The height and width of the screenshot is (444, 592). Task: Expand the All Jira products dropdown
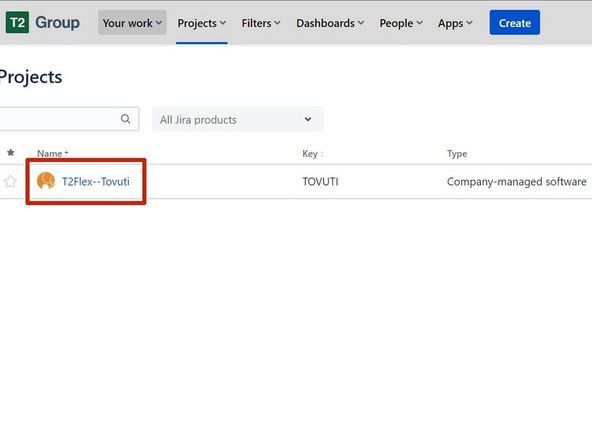coord(237,119)
